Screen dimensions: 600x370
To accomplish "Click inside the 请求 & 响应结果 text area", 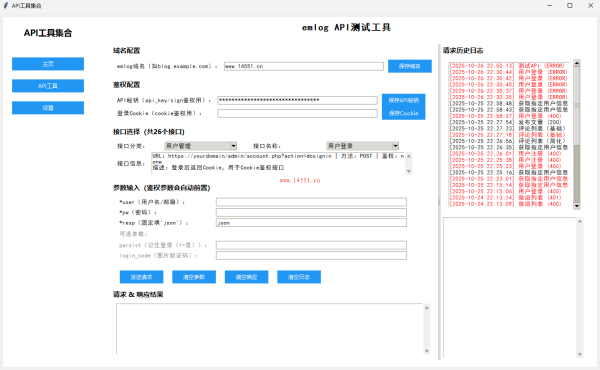I will 269,329.
